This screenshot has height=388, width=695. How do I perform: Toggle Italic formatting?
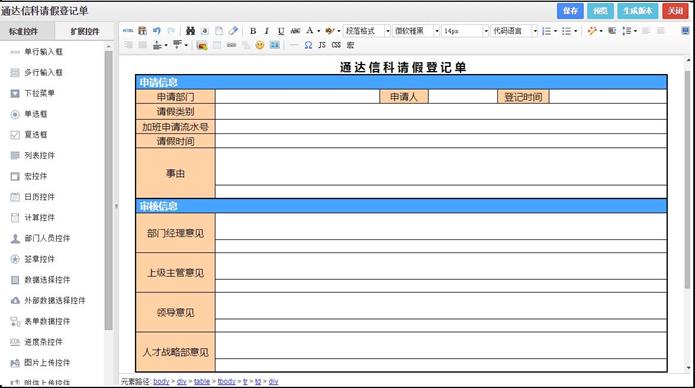pos(266,31)
